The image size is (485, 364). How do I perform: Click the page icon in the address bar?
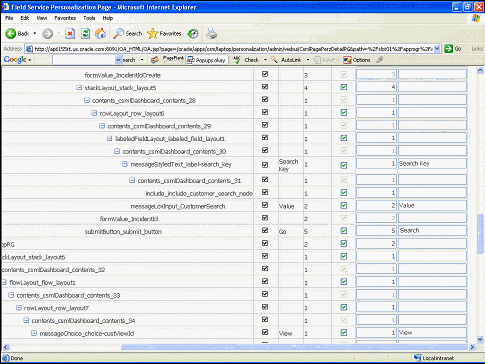coord(29,49)
